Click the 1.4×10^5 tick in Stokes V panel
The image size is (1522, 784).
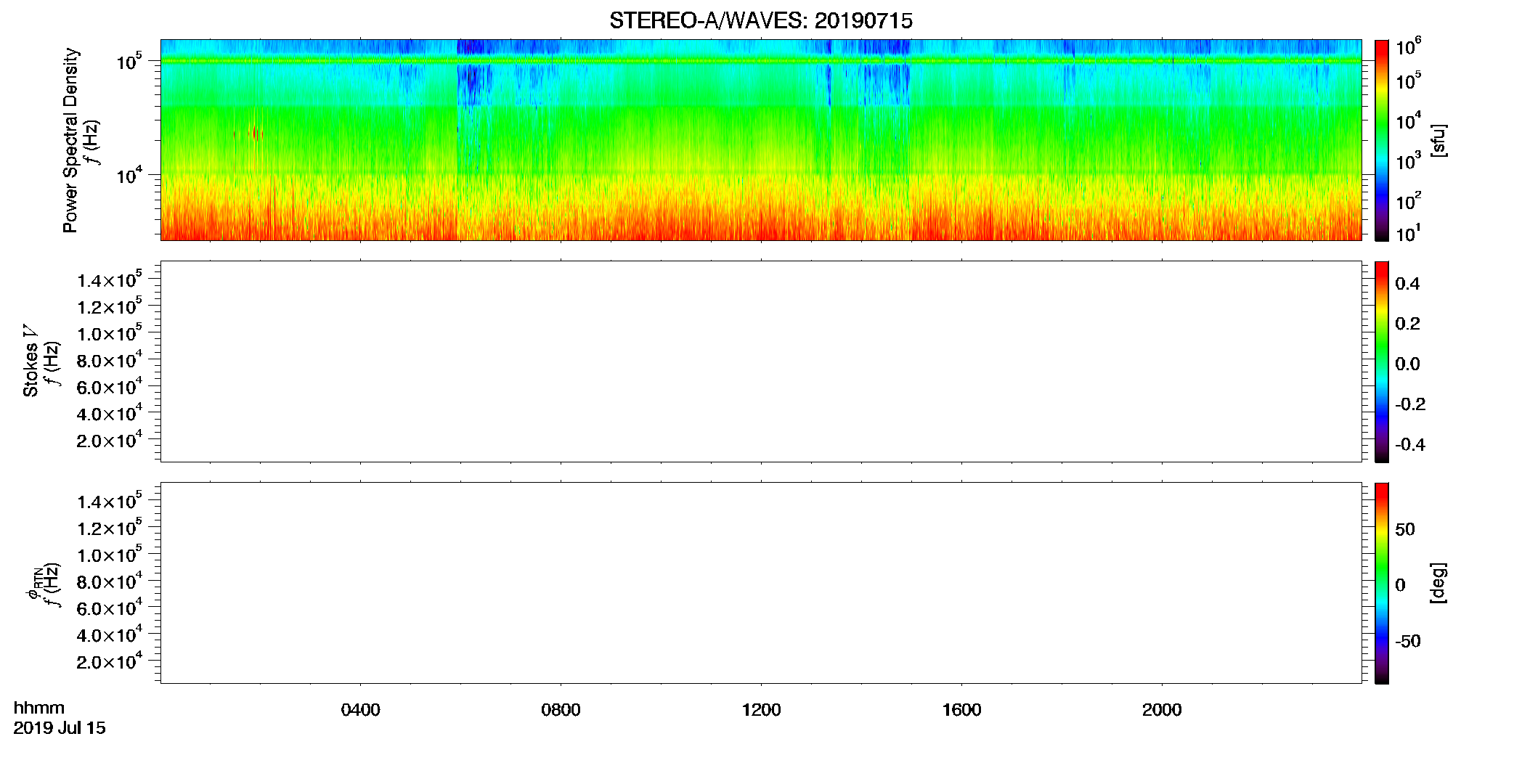[110, 279]
